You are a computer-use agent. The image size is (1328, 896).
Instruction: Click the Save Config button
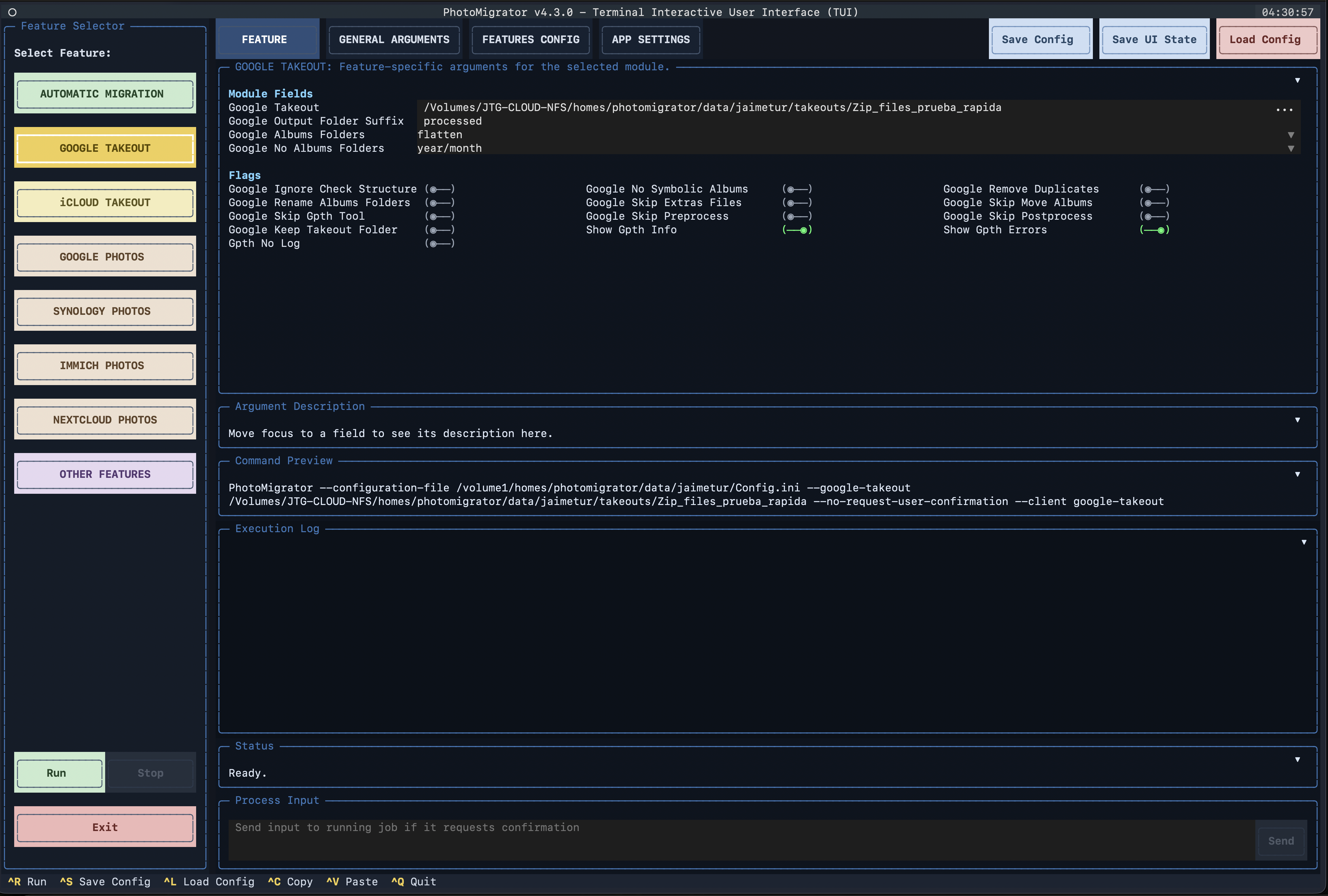click(1040, 40)
